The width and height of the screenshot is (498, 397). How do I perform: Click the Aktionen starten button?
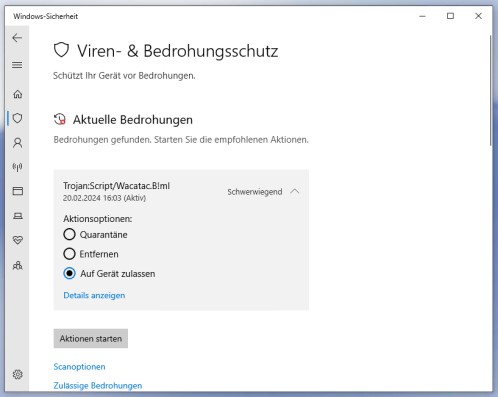tap(91, 339)
